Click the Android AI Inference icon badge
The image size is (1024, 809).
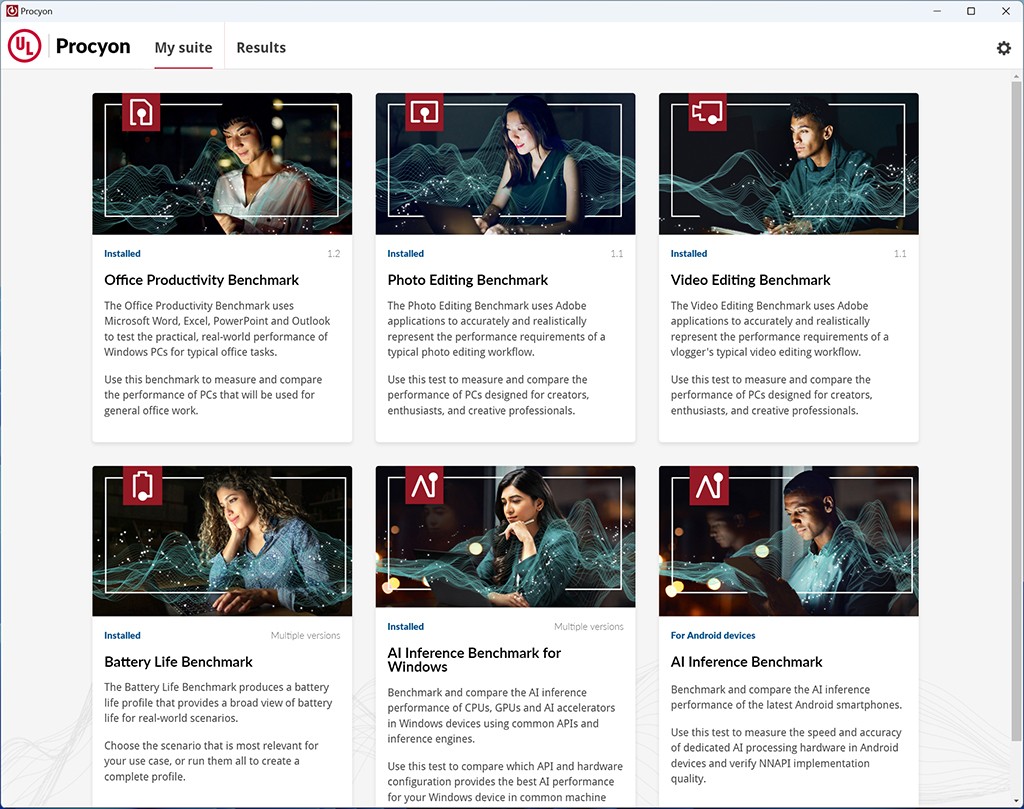707,485
